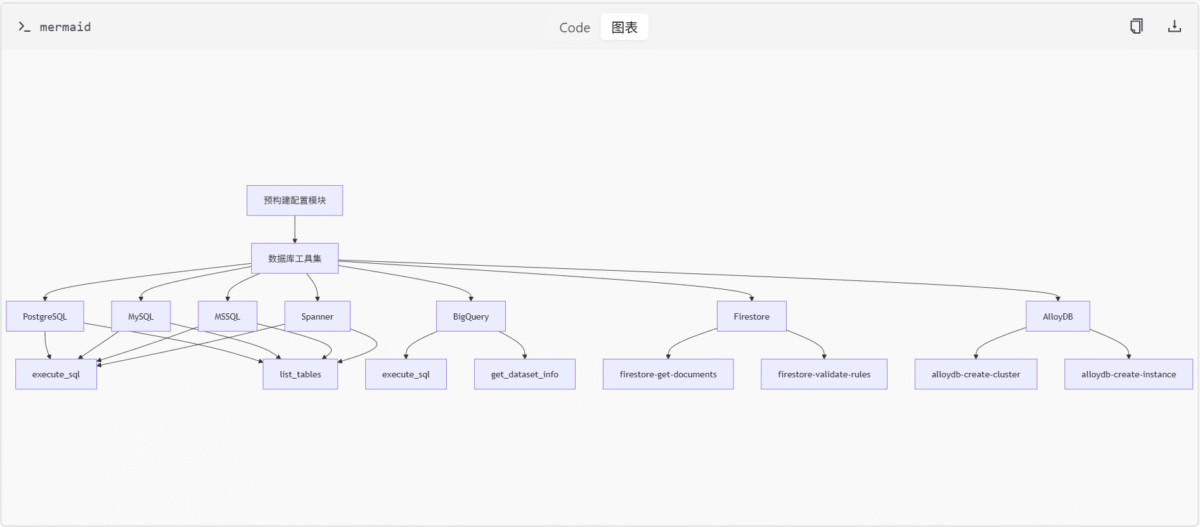Click the alloydb-create-cluster node
The image size is (1200, 527).
pos(976,374)
